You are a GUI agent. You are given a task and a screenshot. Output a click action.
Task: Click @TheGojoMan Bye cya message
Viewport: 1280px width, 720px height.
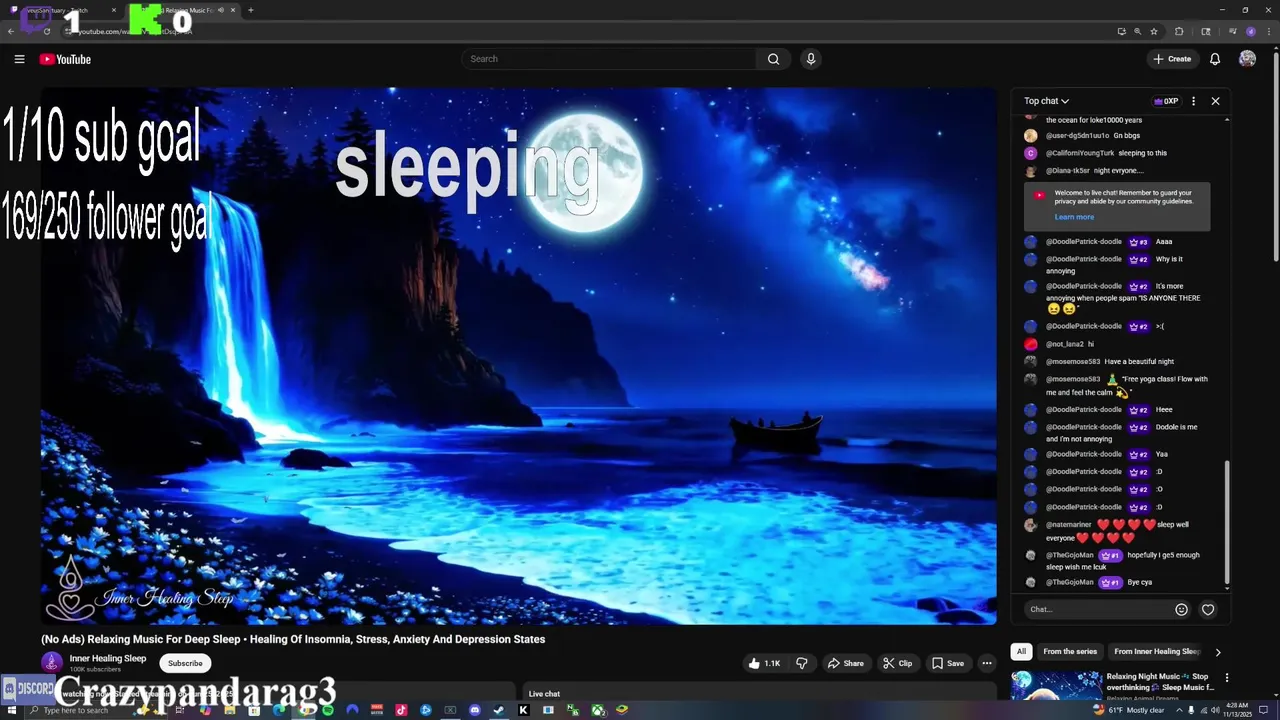1088,582
